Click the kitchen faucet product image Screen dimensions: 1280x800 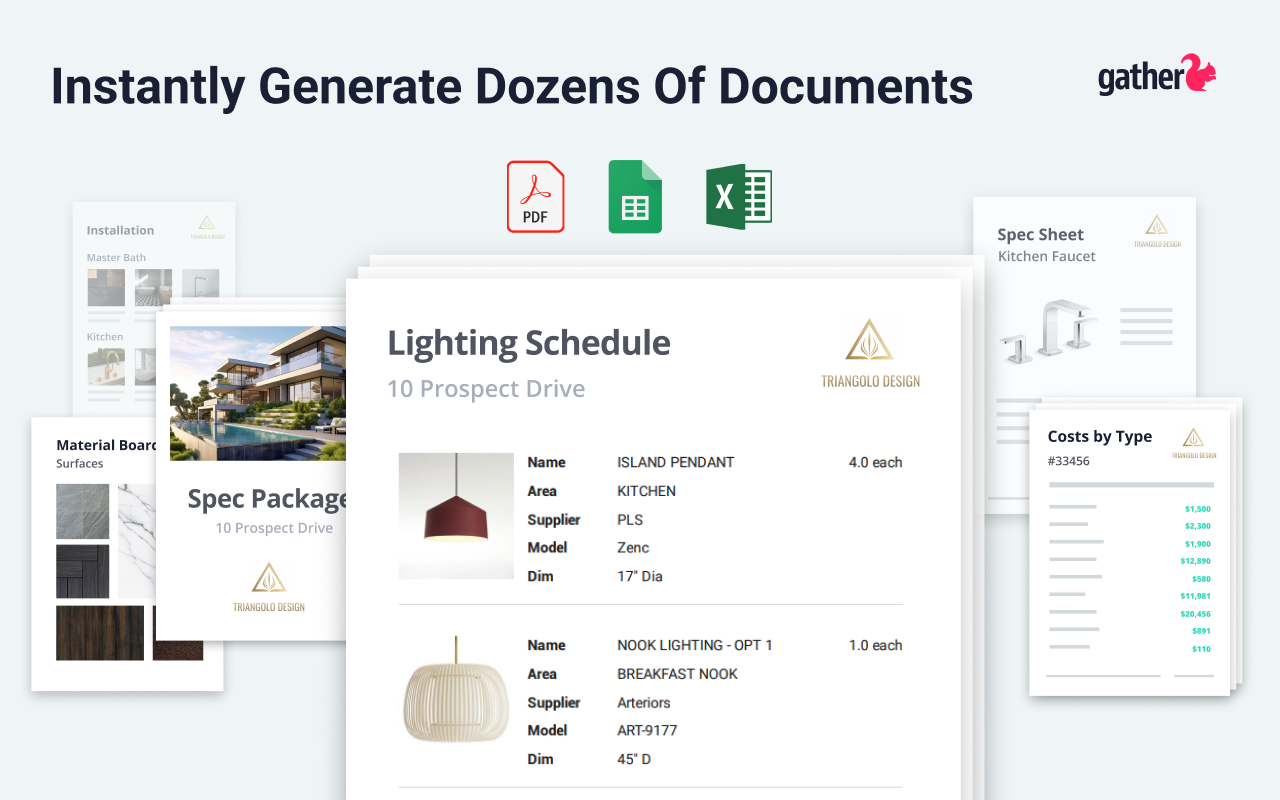tap(1049, 331)
